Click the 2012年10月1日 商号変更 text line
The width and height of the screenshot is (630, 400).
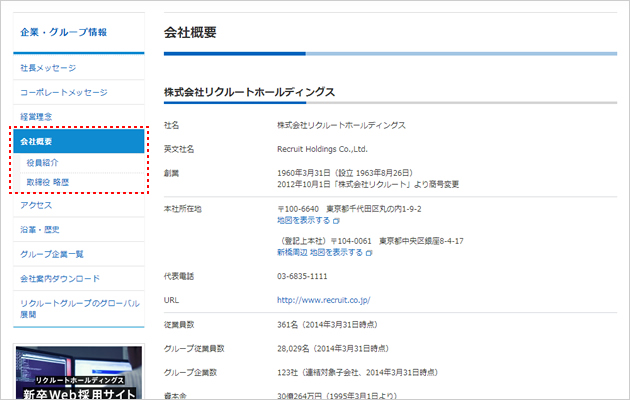(x=368, y=184)
